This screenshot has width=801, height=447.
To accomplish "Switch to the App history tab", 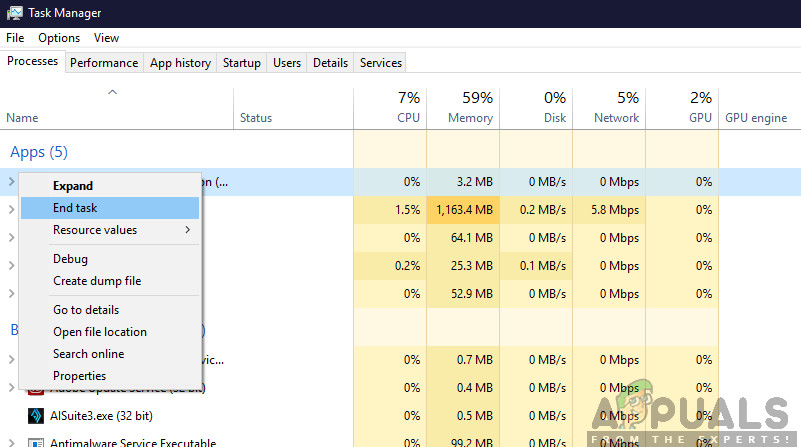I will click(180, 63).
